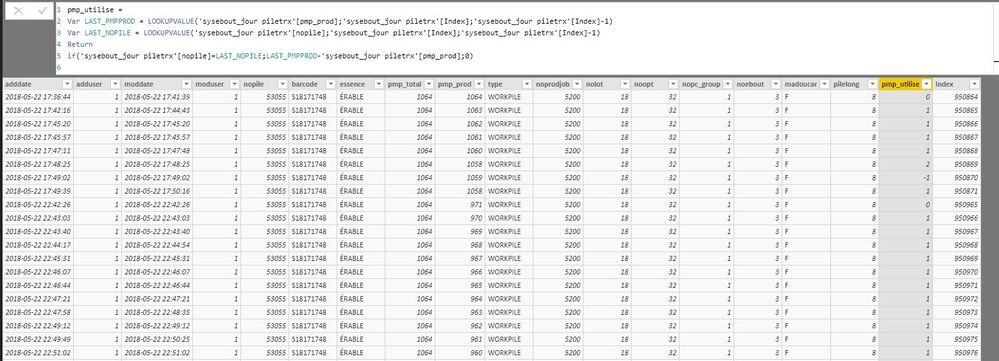Click the cell with Index 950870

coord(956,178)
